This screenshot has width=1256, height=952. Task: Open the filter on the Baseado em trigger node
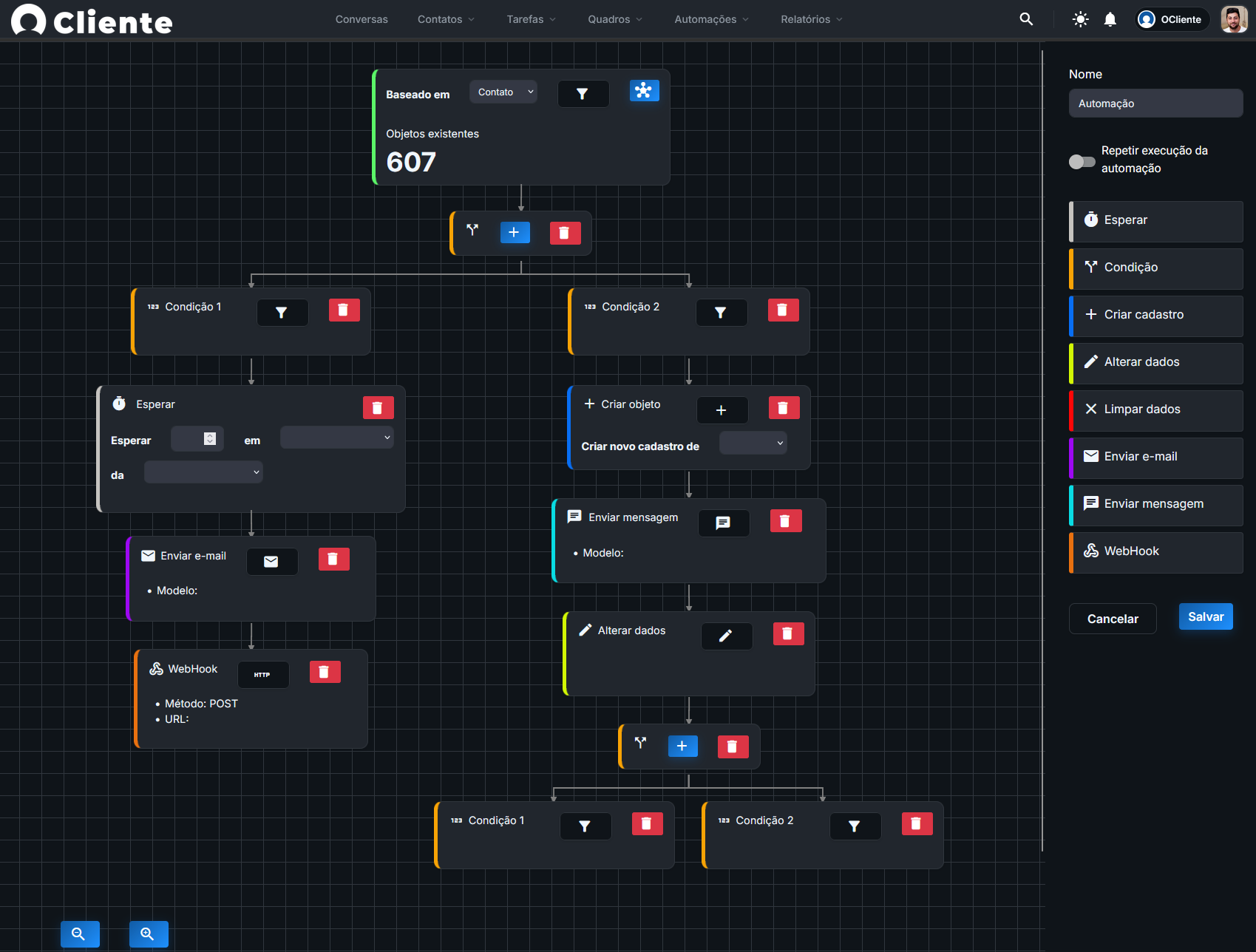tap(583, 93)
